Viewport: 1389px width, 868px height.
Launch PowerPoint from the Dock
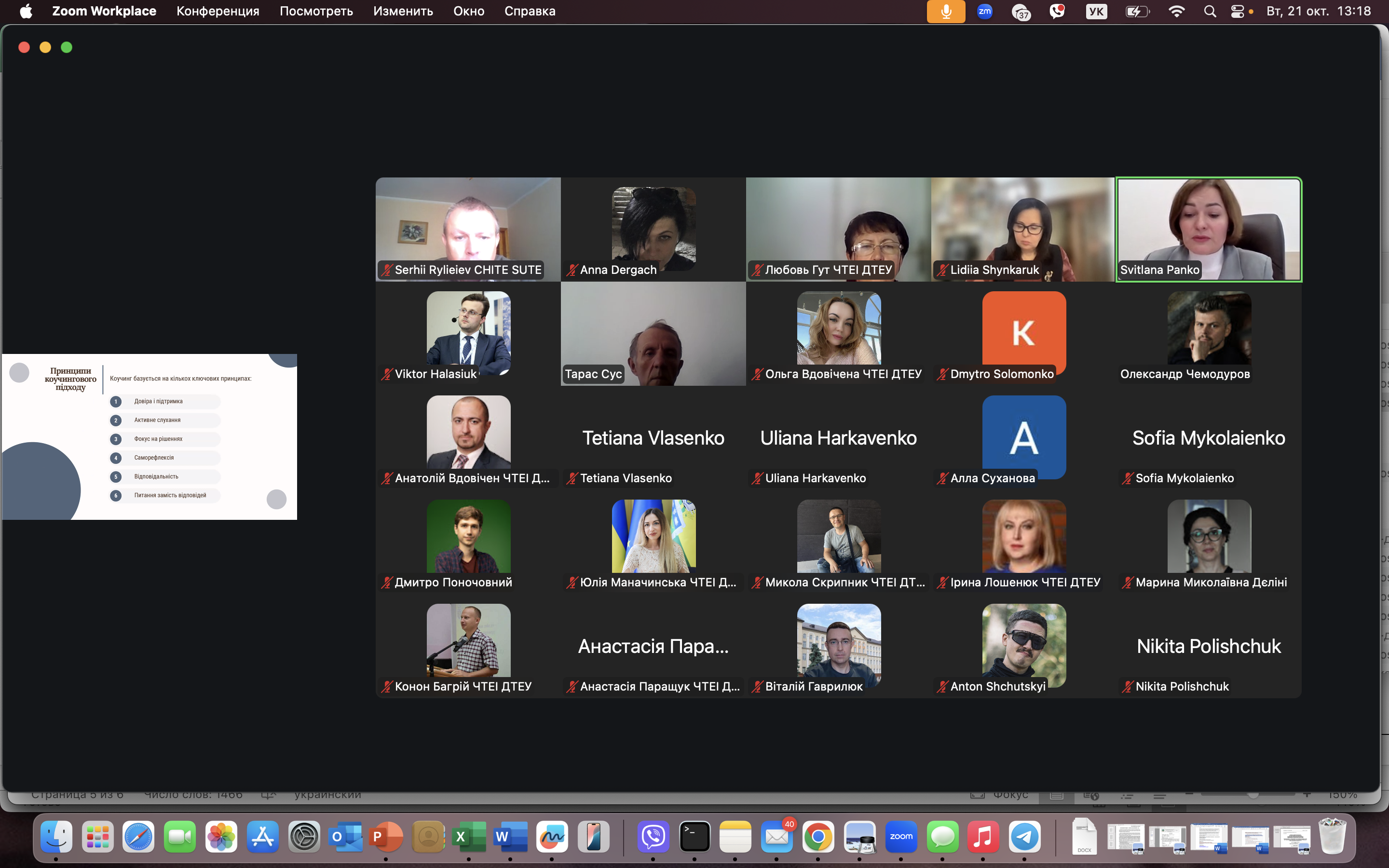pyautogui.click(x=386, y=837)
